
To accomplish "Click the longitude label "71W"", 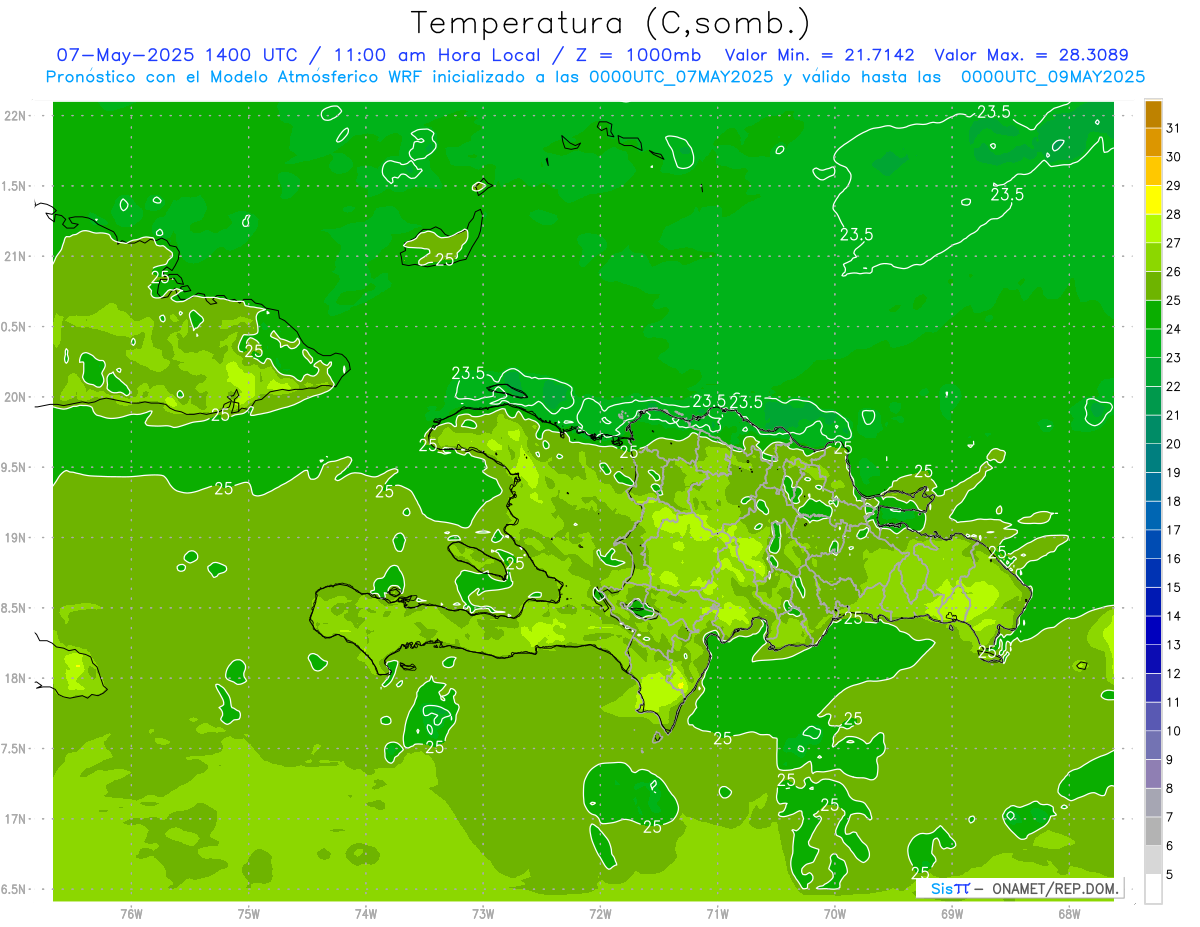I will pos(717,914).
